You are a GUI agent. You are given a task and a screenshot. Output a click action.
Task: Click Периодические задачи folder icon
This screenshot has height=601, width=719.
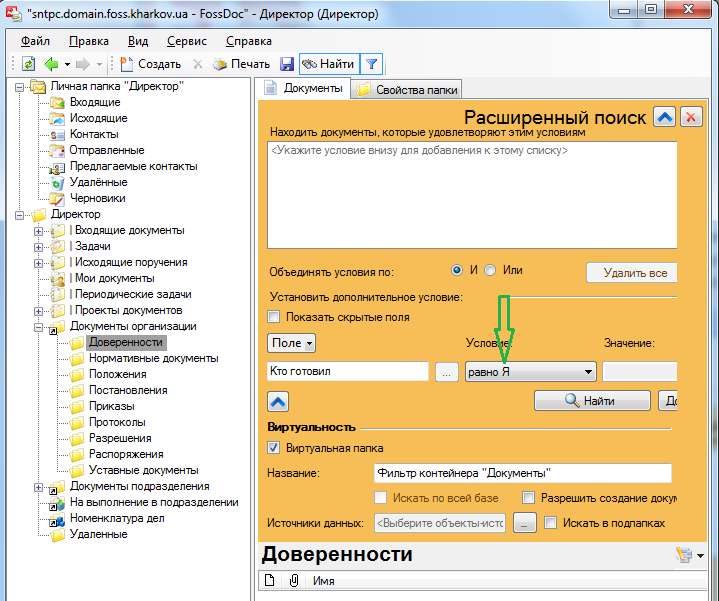click(58, 295)
